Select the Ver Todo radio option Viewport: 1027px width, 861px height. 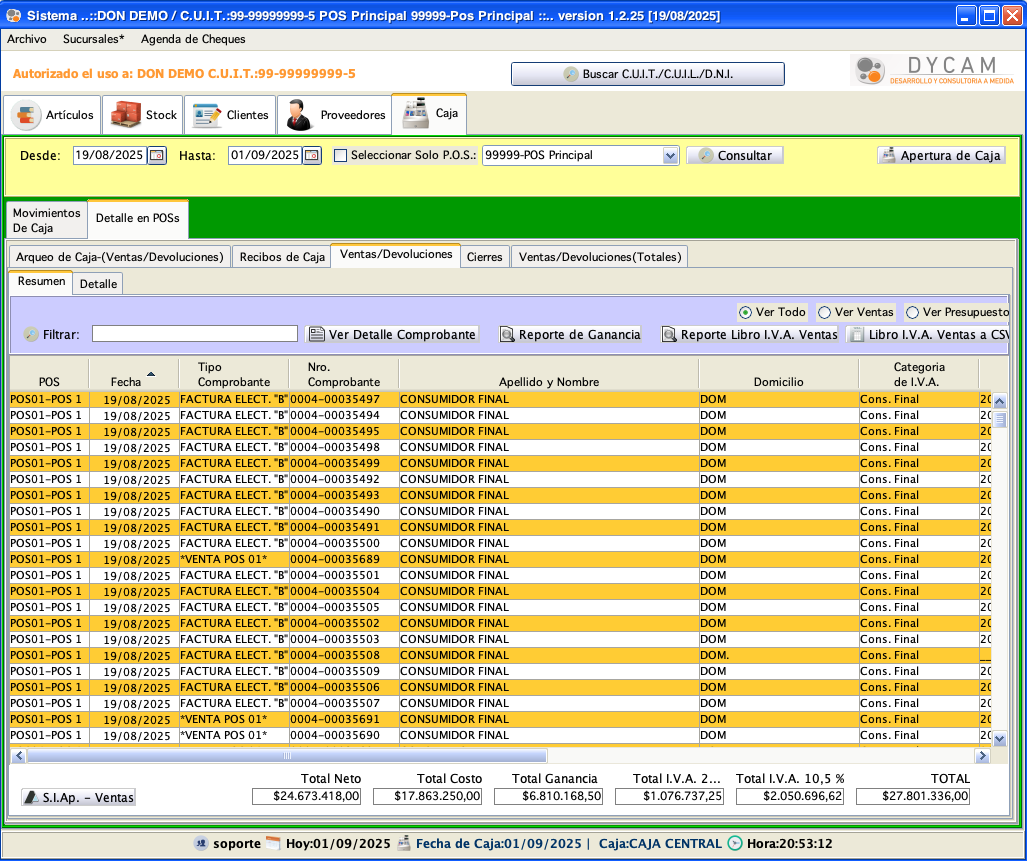click(x=745, y=312)
